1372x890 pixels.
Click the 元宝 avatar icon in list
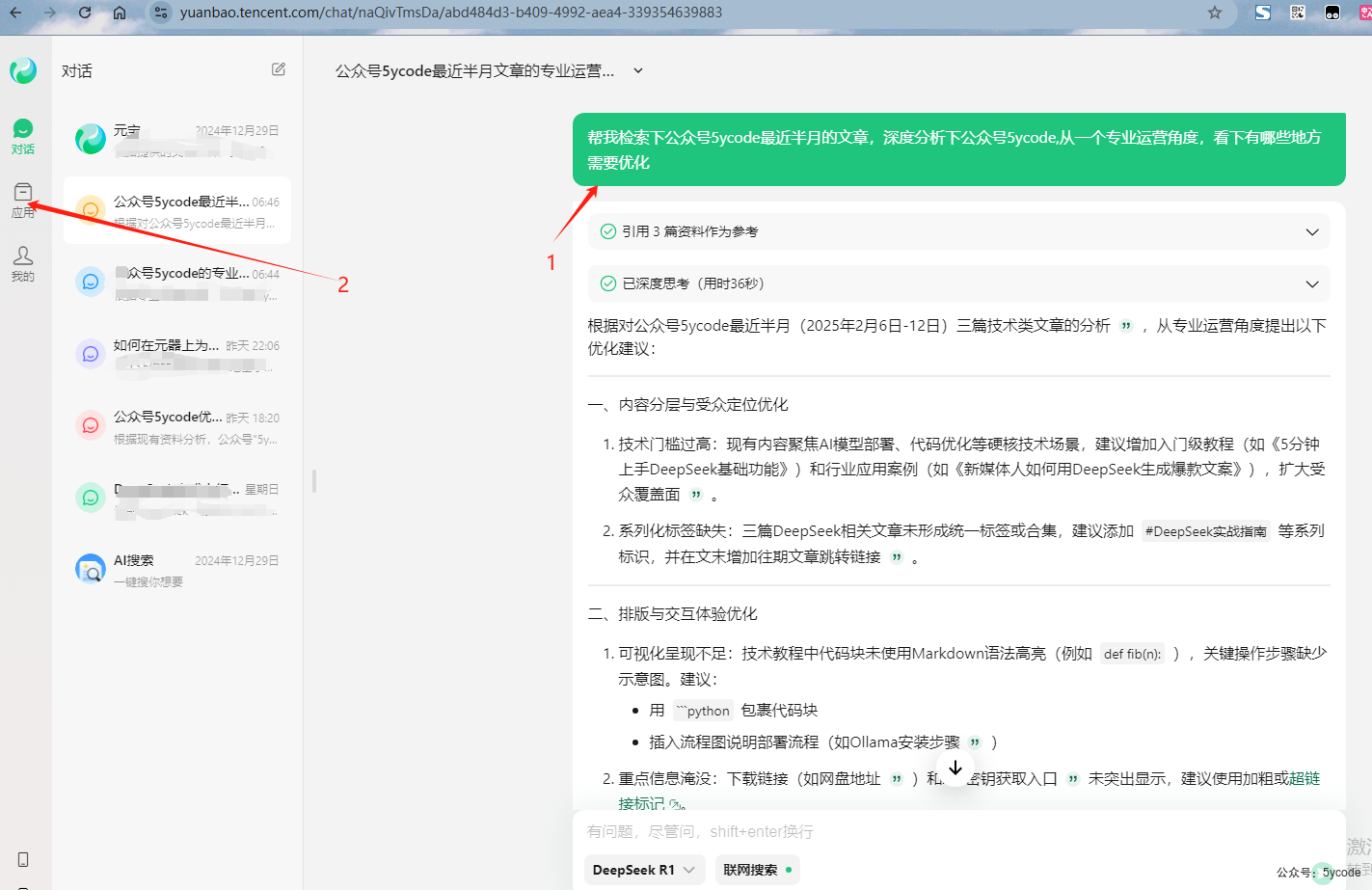[91, 139]
